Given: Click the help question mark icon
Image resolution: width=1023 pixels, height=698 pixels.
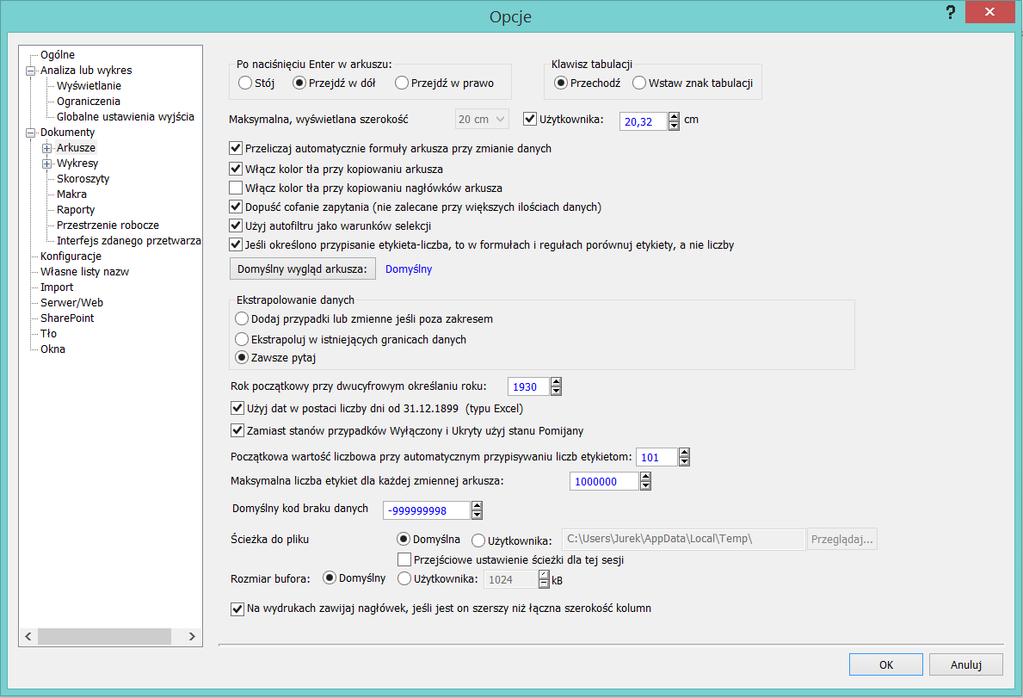Looking at the screenshot, I should [x=951, y=12].
